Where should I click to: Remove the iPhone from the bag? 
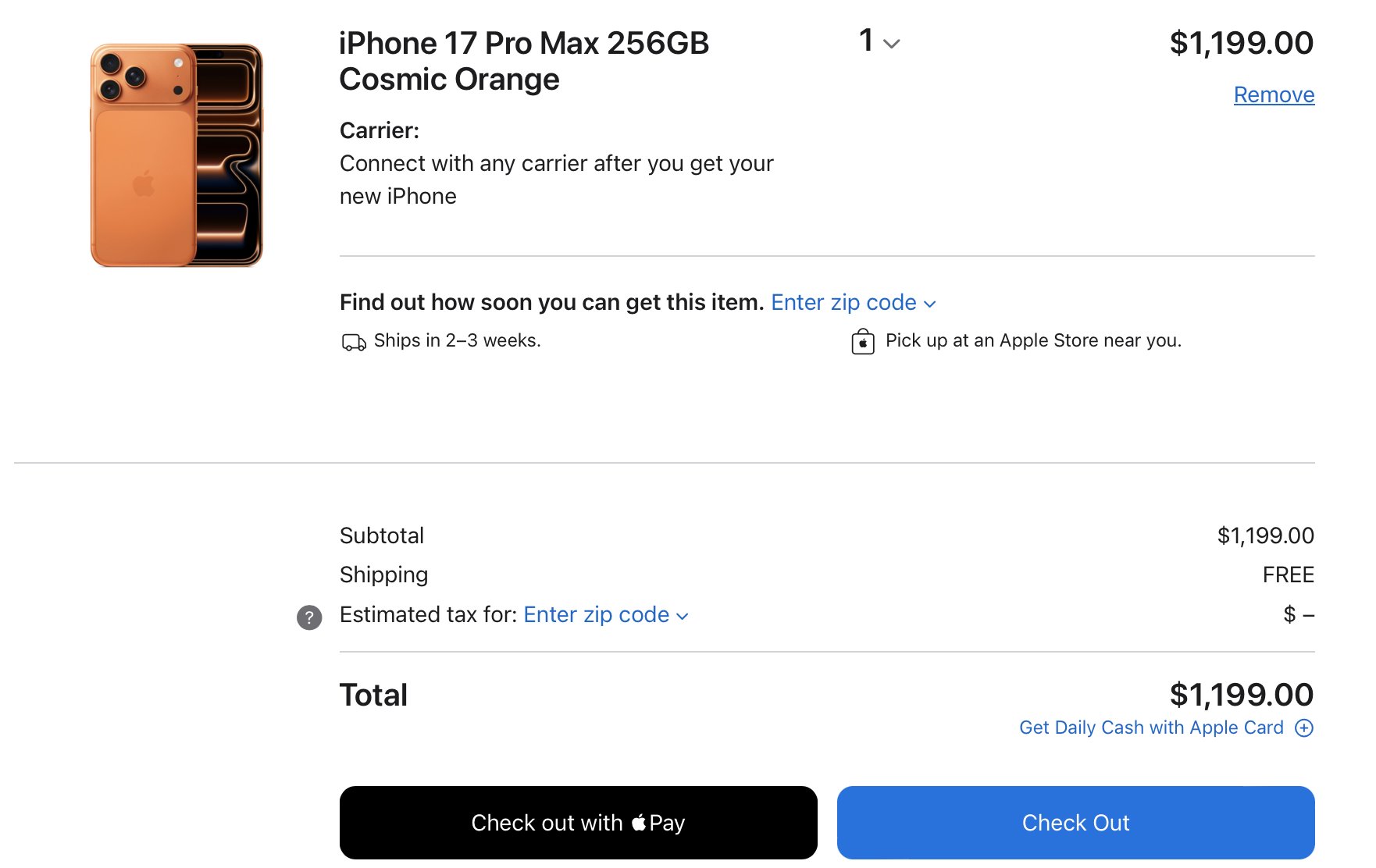tap(1273, 95)
